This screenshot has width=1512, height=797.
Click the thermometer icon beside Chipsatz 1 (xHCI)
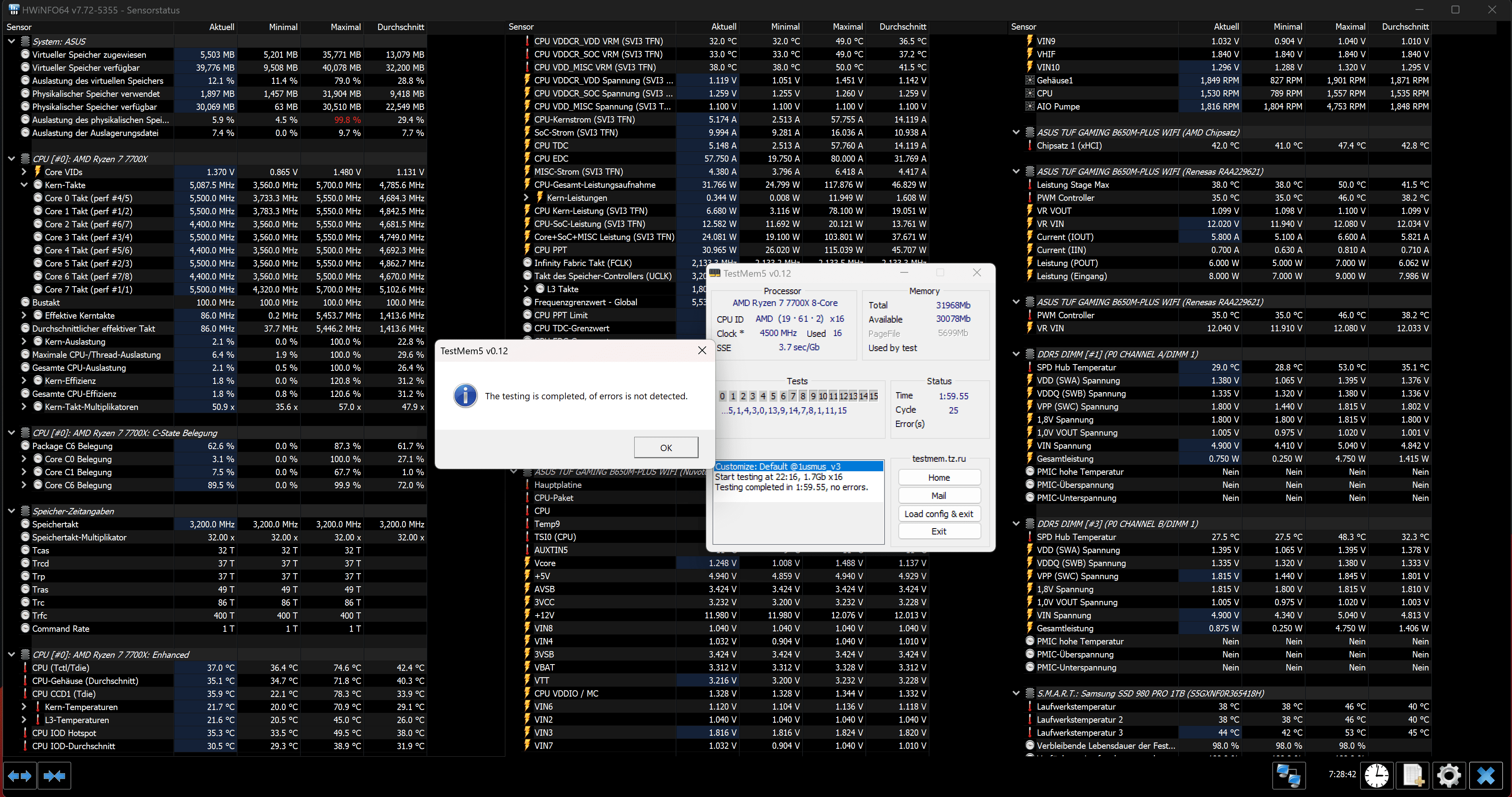tap(1030, 145)
